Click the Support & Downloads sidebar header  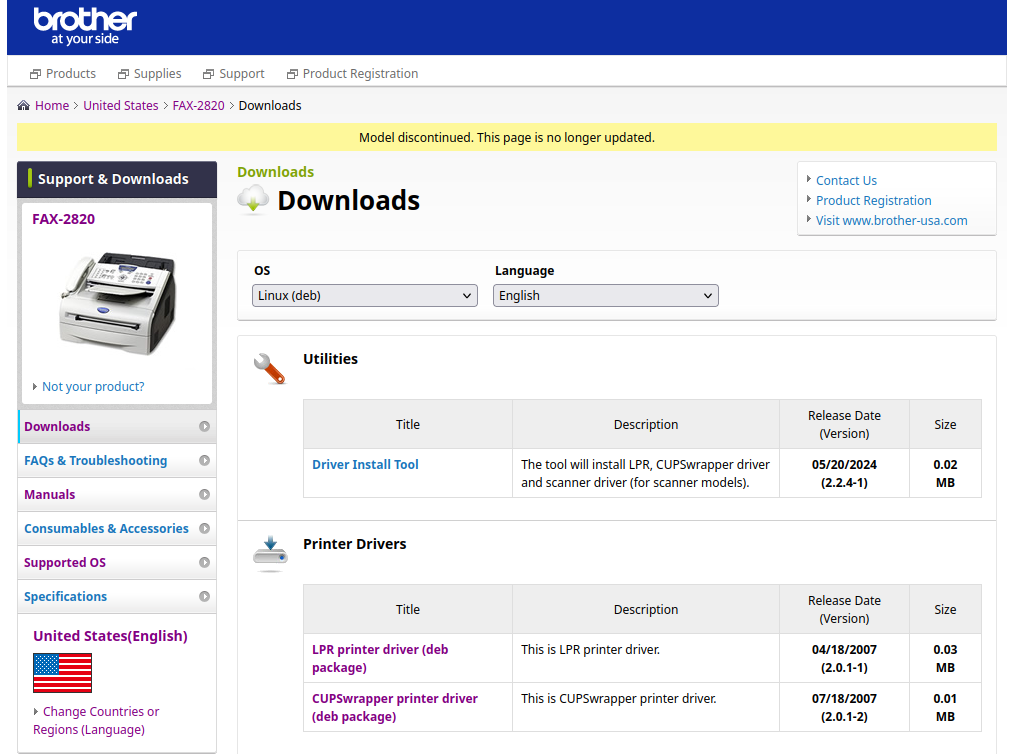coord(117,179)
